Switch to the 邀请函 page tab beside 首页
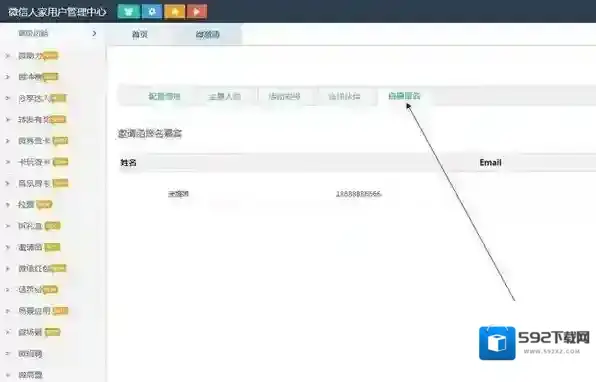Screen dimensions: 596x382 (x=208, y=35)
